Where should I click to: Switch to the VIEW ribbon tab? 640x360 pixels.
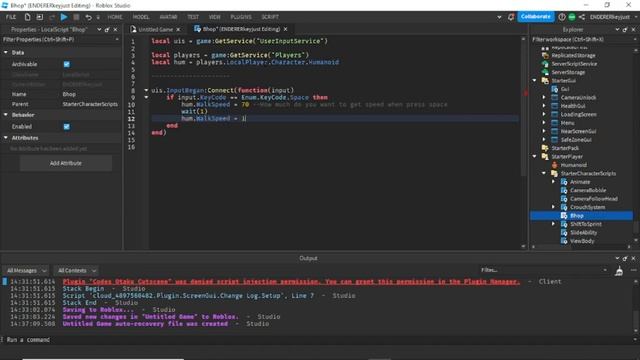pyautogui.click(x=214, y=17)
